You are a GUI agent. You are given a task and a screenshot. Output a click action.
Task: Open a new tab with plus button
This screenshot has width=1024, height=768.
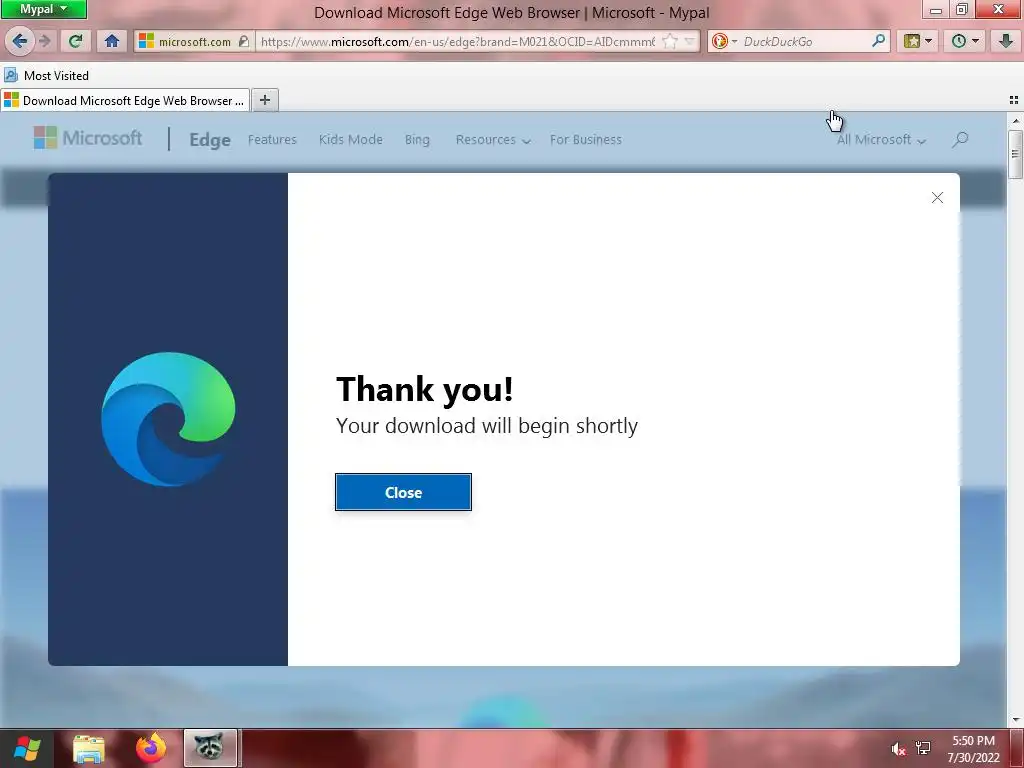click(x=264, y=100)
